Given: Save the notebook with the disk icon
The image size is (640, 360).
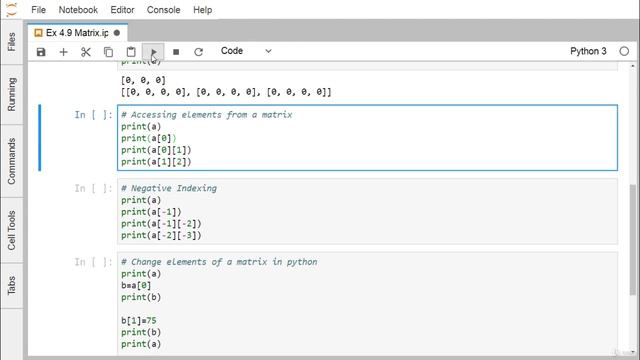Looking at the screenshot, I should [41, 52].
